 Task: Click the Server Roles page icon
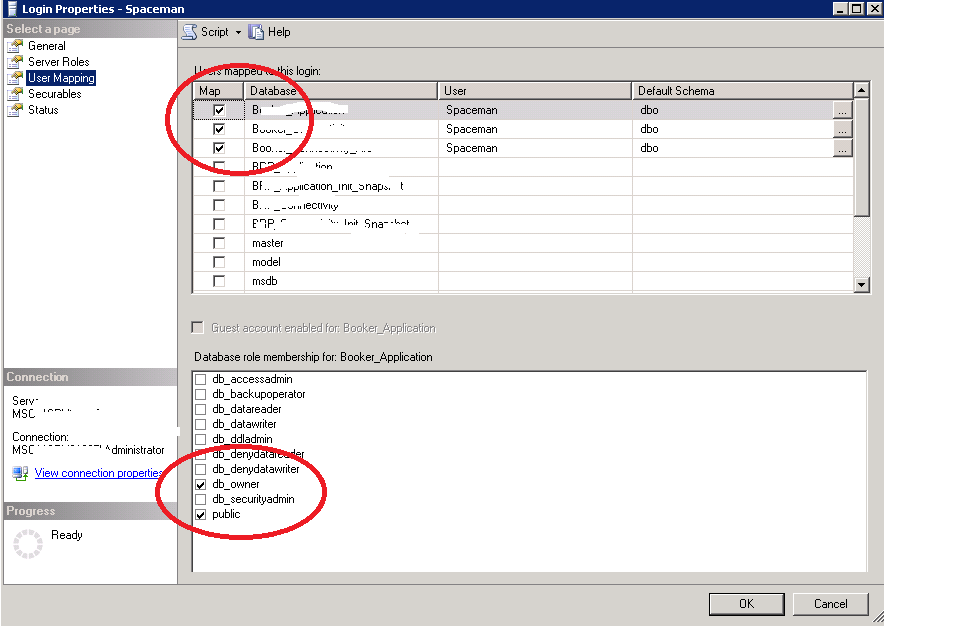(15, 62)
